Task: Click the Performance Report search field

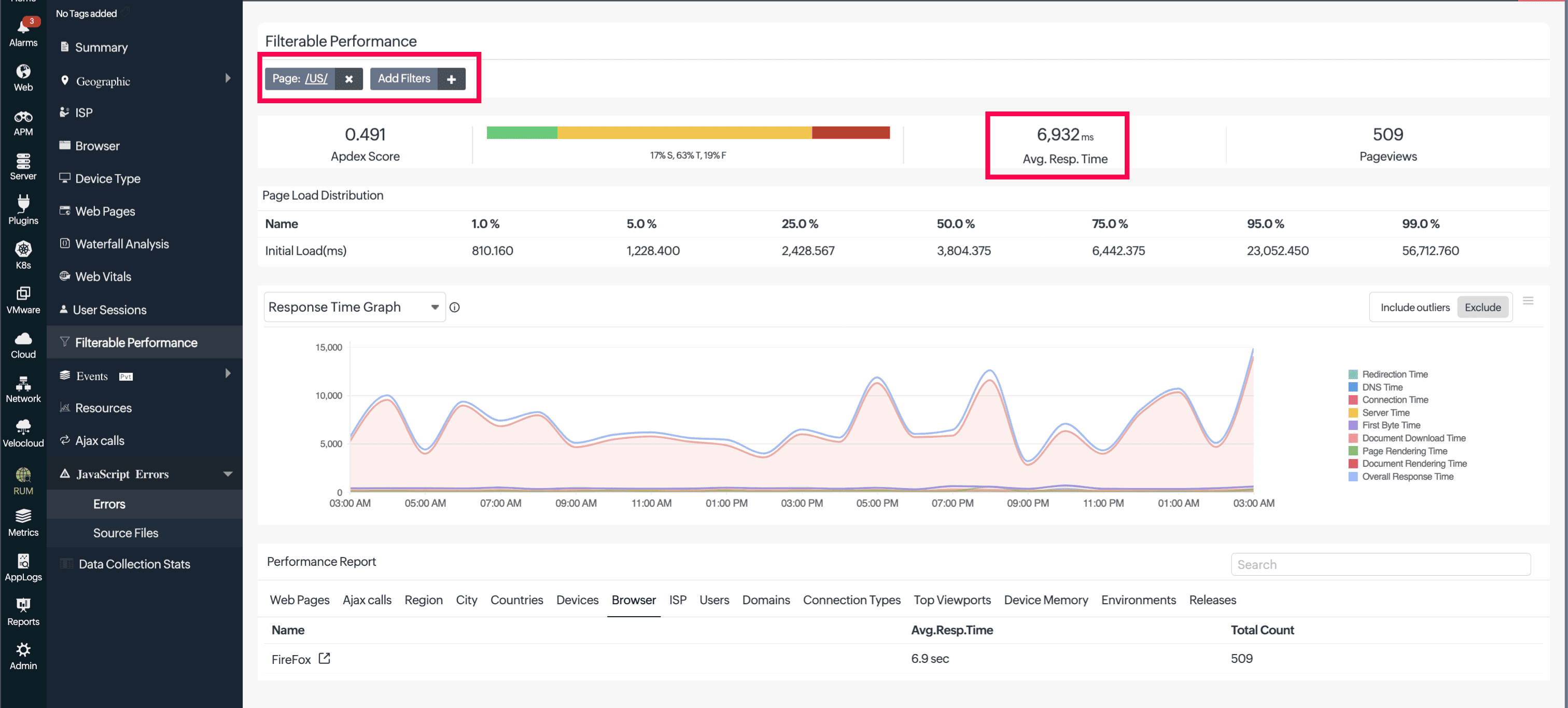Action: point(1380,564)
